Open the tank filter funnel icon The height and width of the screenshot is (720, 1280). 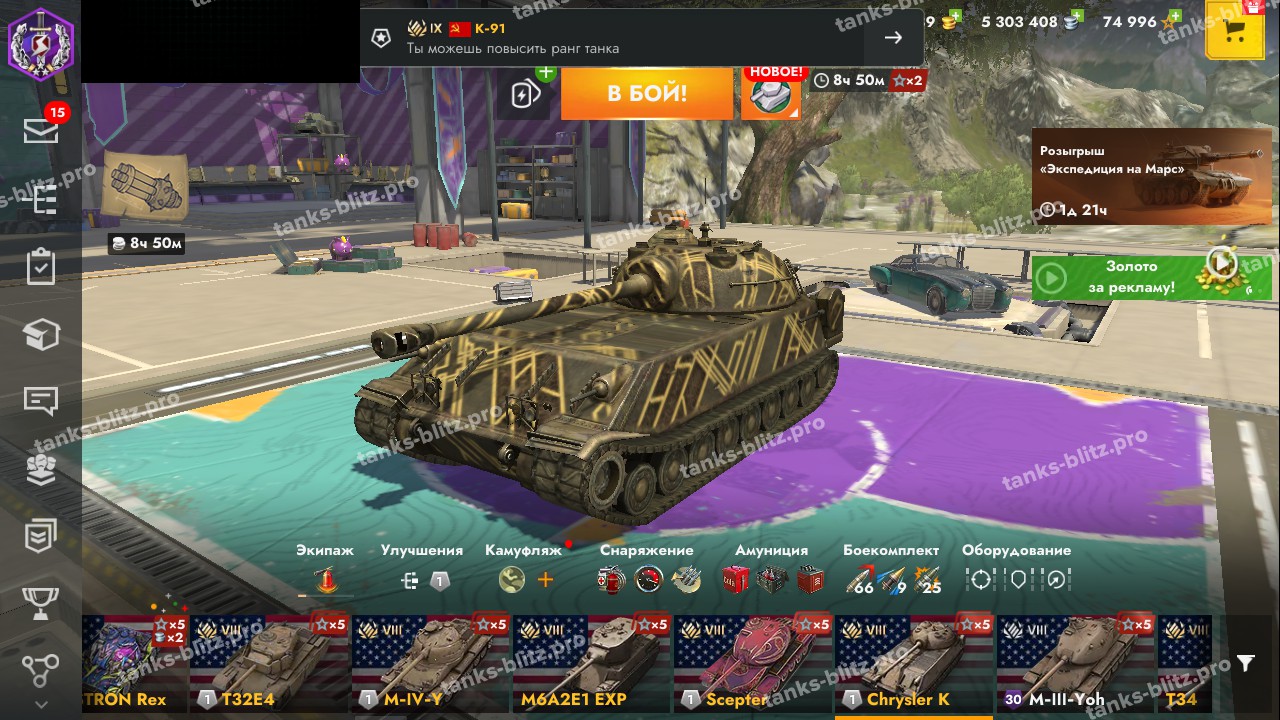[1245, 663]
